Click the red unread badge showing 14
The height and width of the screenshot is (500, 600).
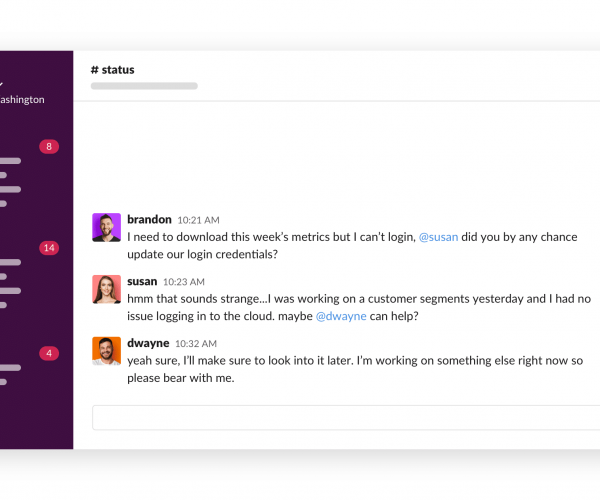point(49,248)
